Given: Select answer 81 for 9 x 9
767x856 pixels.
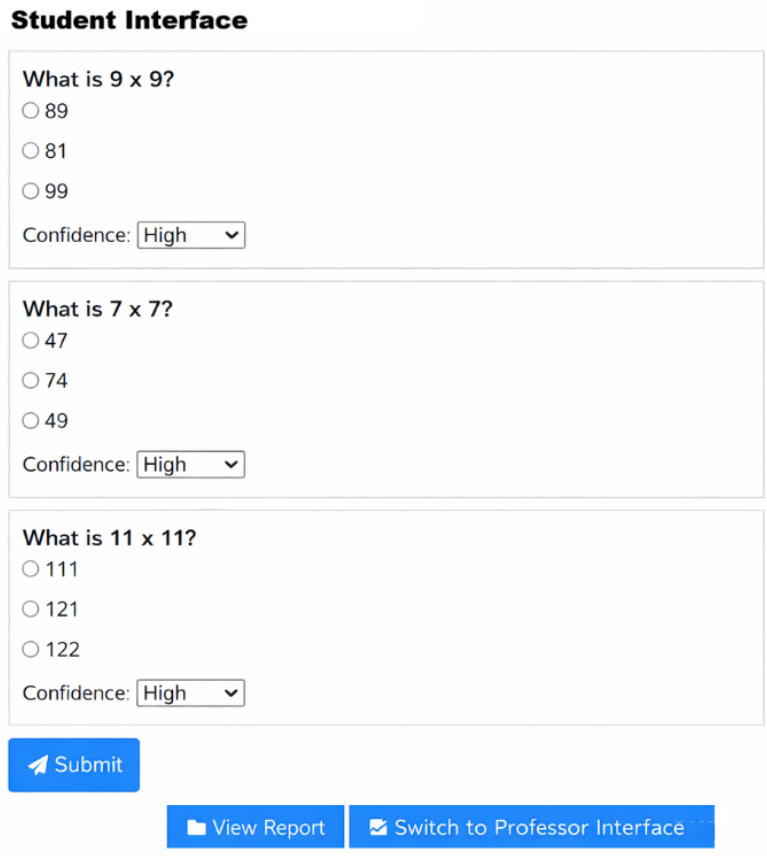Looking at the screenshot, I should click(x=31, y=151).
